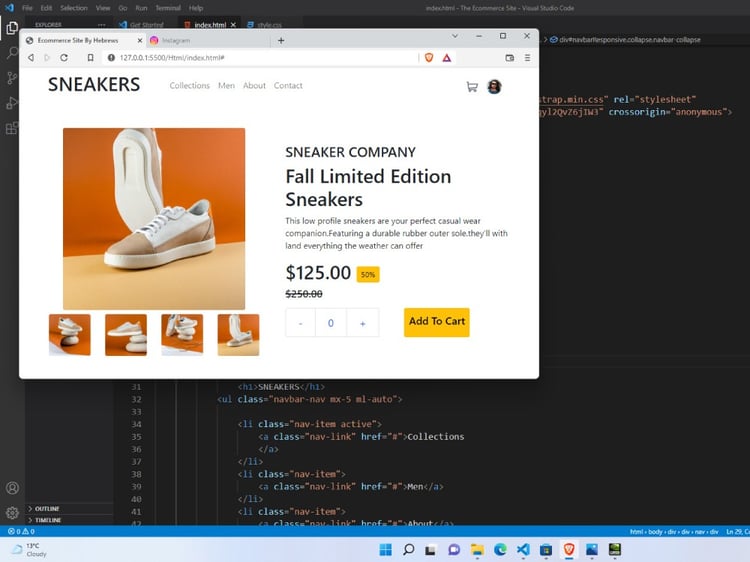
Task: Click the Brave Rewards triangle icon
Action: [447, 58]
